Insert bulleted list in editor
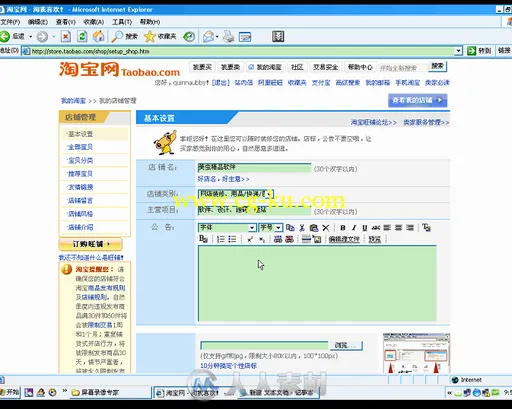 [232, 239]
